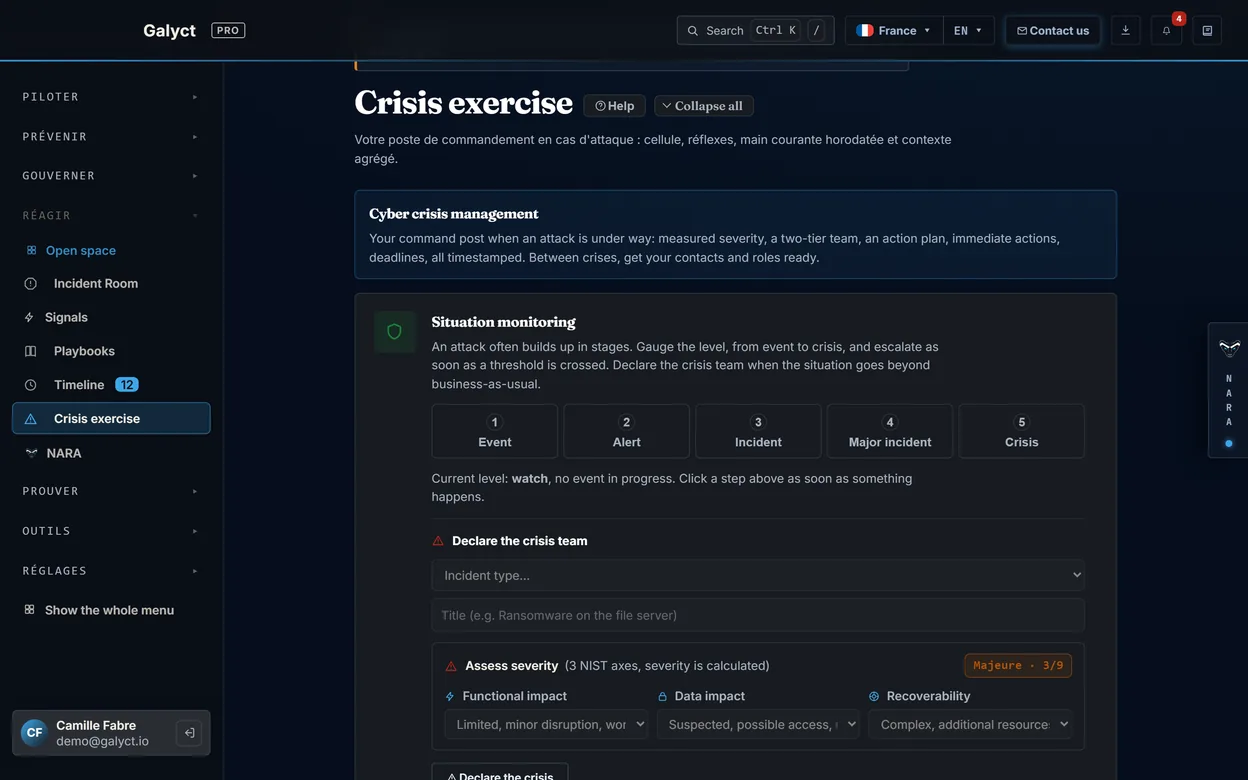Click the Functional impact lightning icon

tap(450, 696)
